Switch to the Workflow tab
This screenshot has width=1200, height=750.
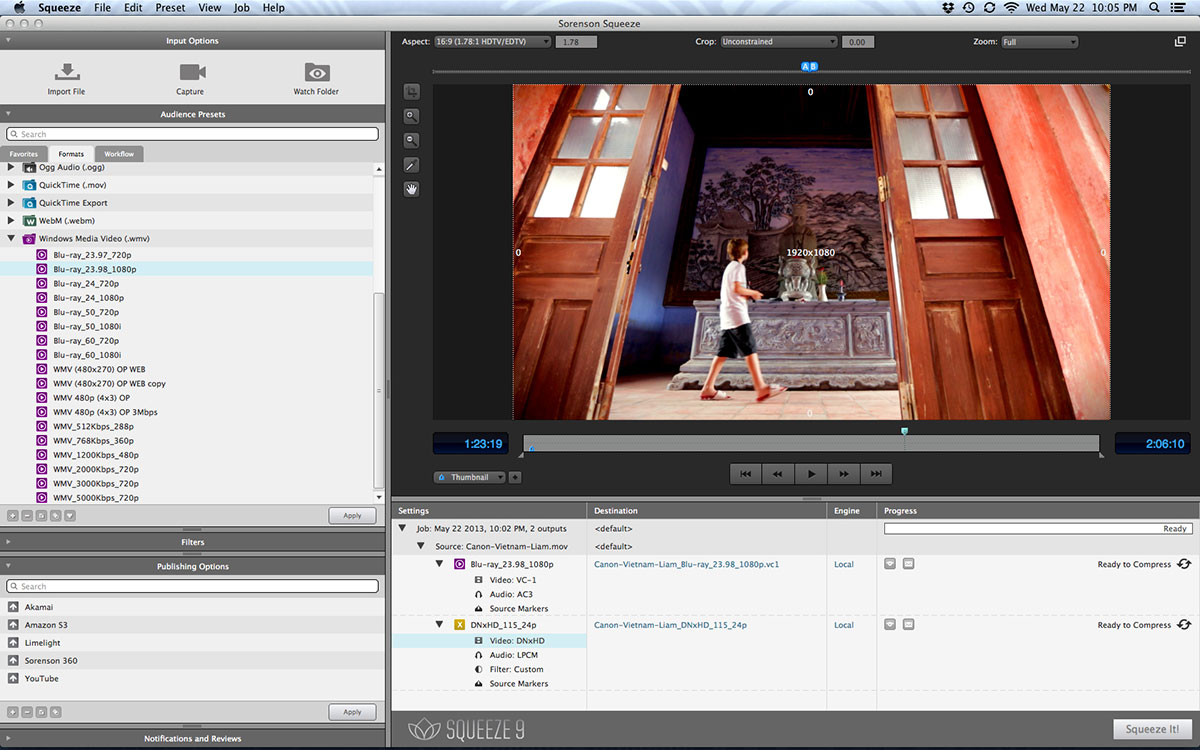pyautogui.click(x=119, y=154)
